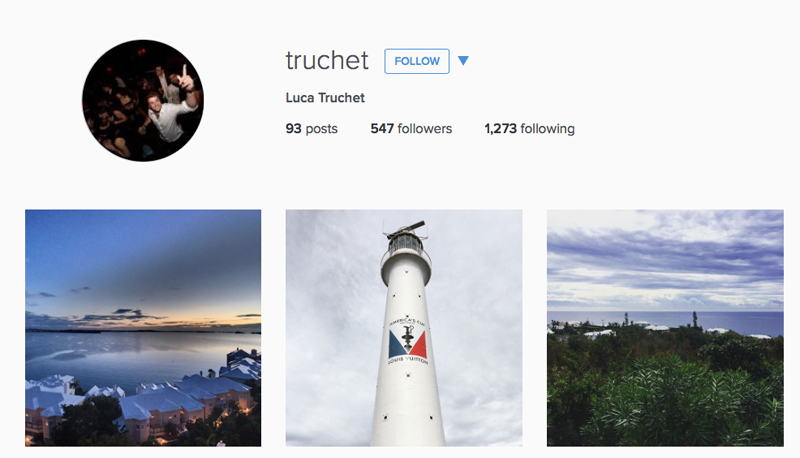800x458 pixels.
Task: Open the circular profile picture
Action: 143,100
